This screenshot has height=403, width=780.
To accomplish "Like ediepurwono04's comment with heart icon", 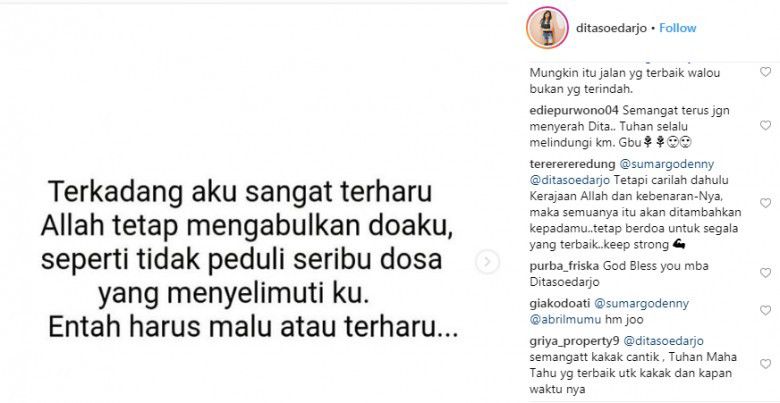I will coord(766,126).
